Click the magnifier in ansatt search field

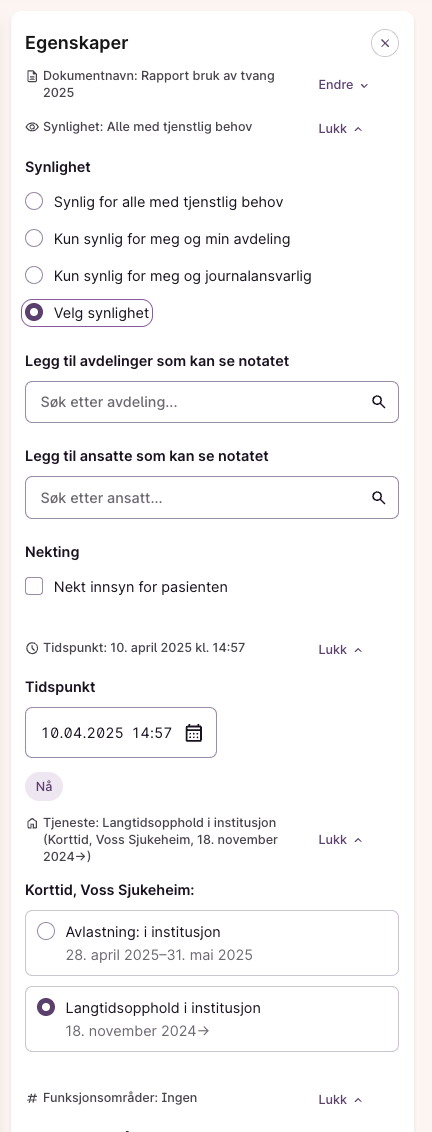(x=379, y=497)
